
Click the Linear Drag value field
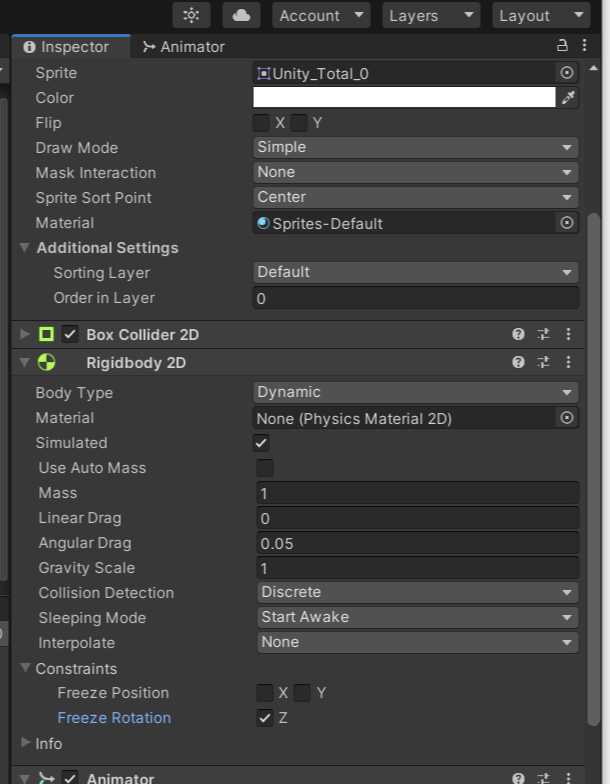[x=418, y=518]
